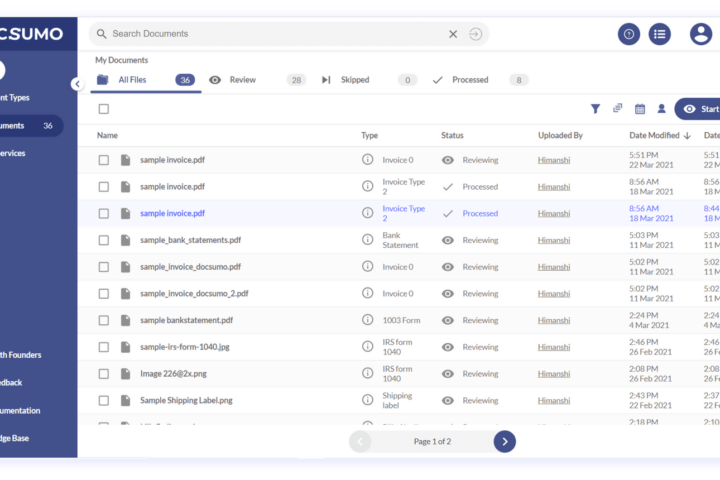This screenshot has height=480, width=720.
Task: Open the list menu icon in header
Action: point(659,34)
